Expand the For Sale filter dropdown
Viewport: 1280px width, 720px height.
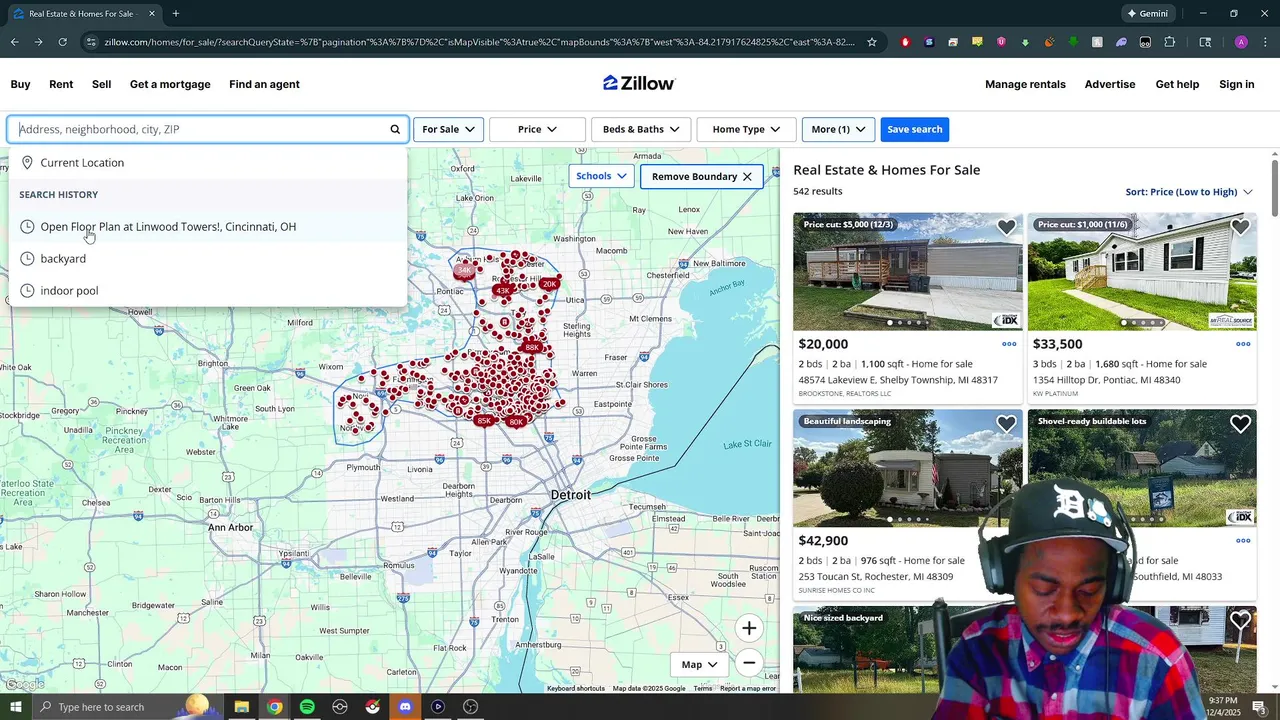(448, 129)
